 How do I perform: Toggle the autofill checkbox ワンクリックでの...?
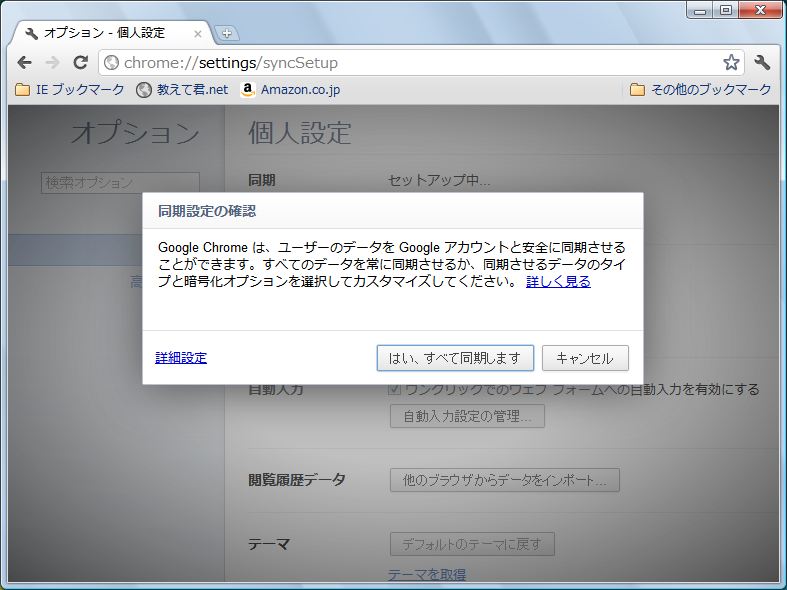[394, 389]
